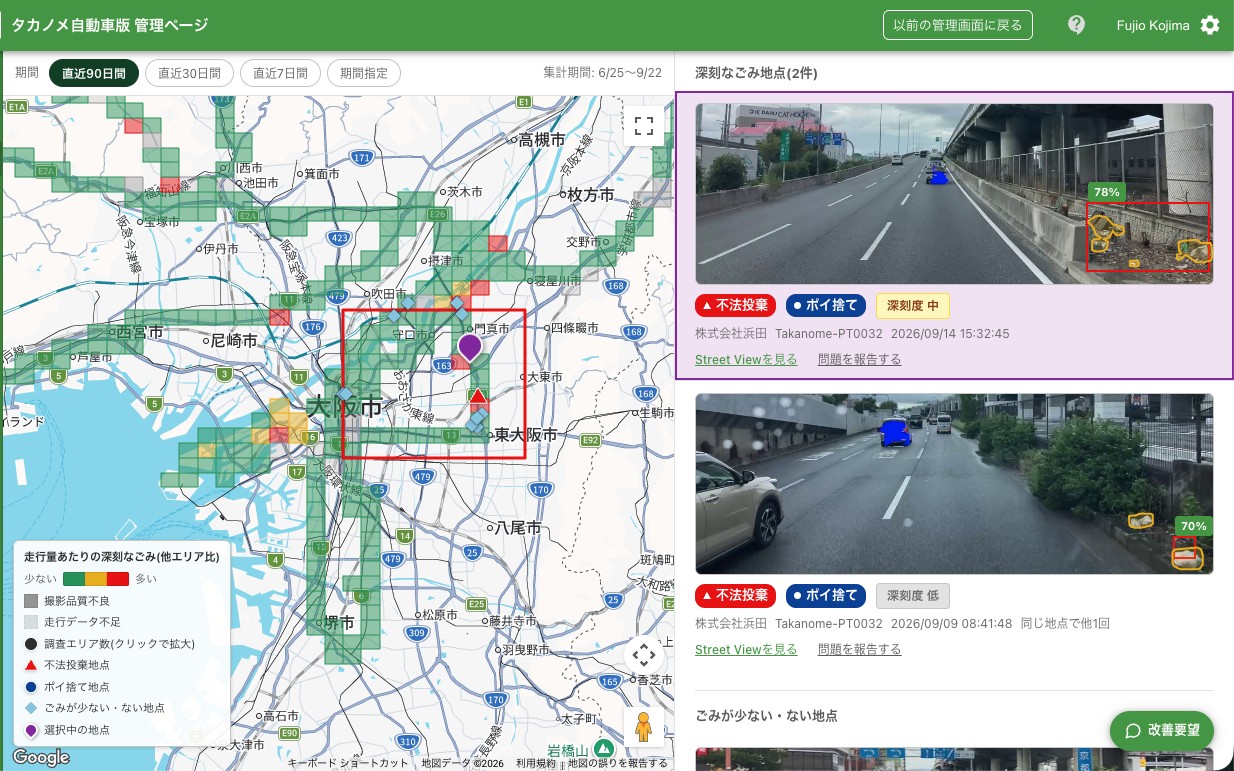Click the map recenter camera control icon
Image resolution: width=1234 pixels, height=771 pixels.
pyautogui.click(x=644, y=656)
